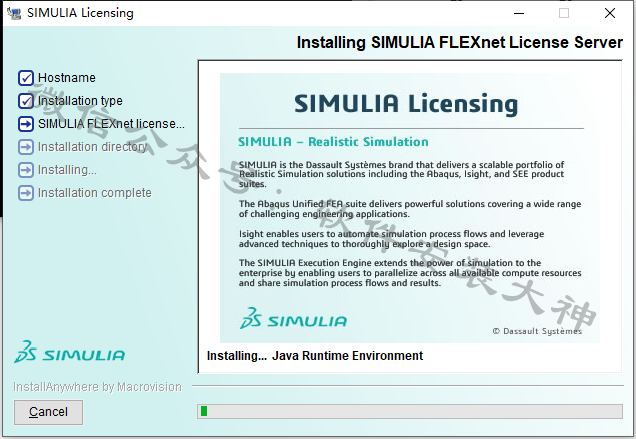Click the 'SIMULIA – Realistic Simulation' heading
Screen dimensions: 636x439
tap(333, 142)
